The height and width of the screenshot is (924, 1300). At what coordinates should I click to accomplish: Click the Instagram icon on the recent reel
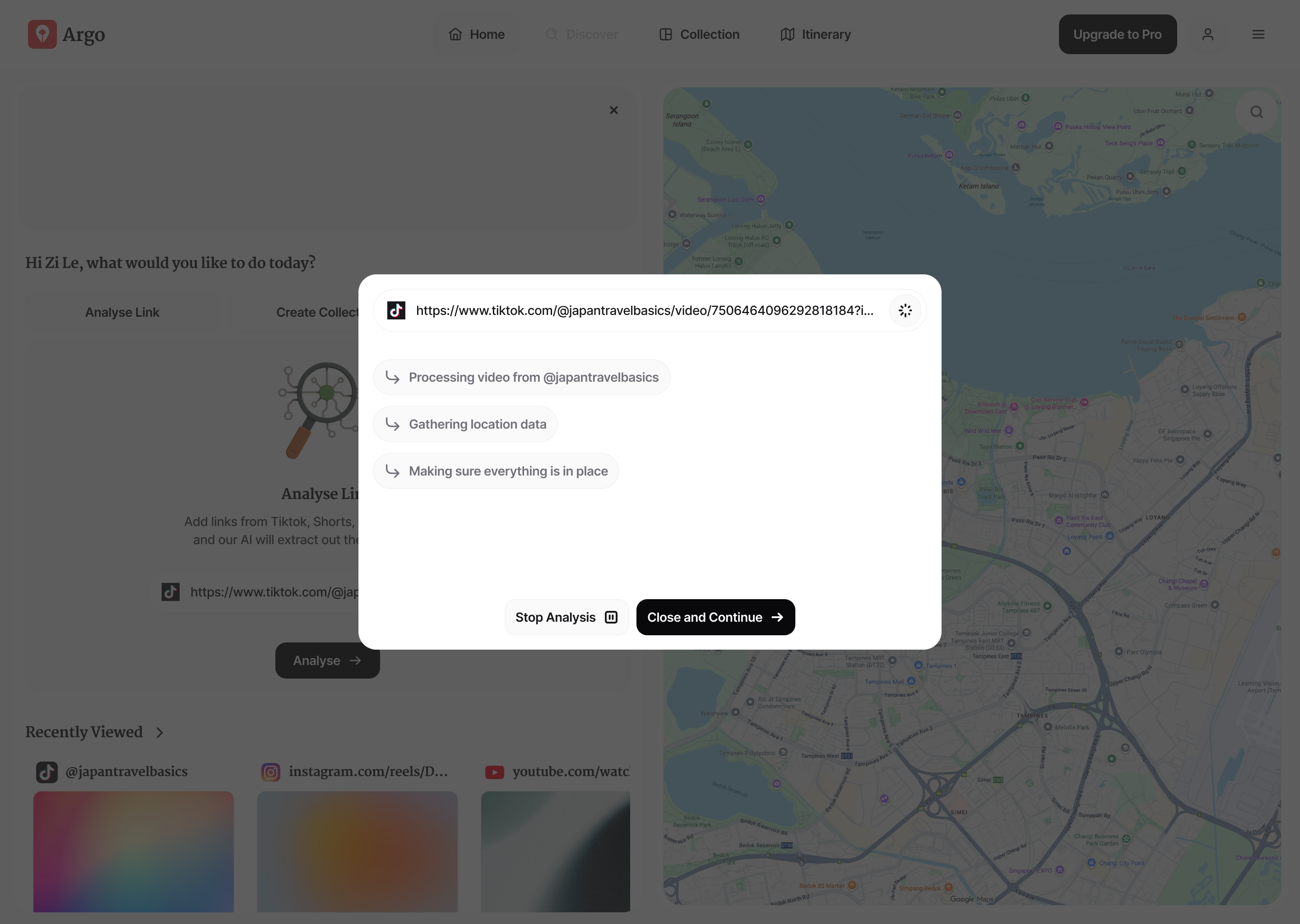pos(270,772)
